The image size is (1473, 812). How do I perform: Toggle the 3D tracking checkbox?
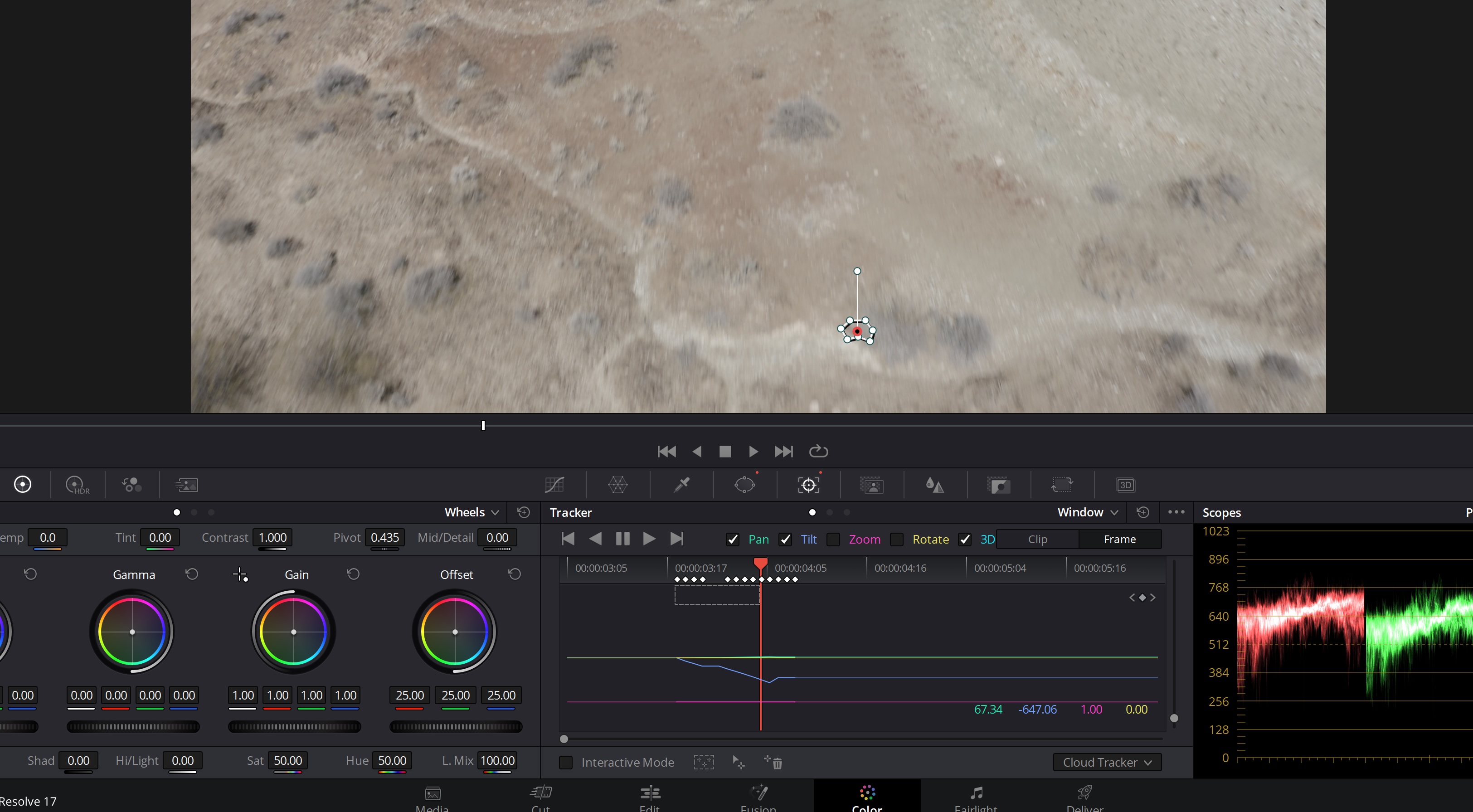[965, 539]
